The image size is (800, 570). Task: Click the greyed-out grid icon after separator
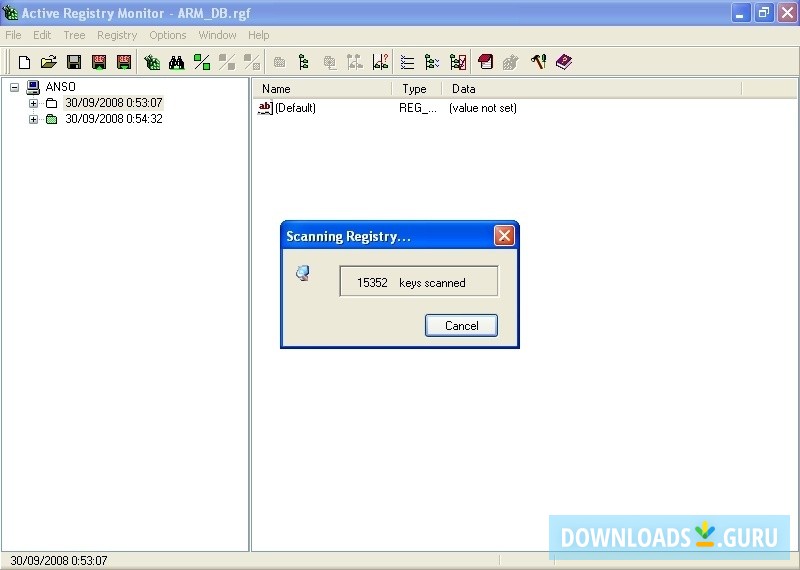(279, 62)
